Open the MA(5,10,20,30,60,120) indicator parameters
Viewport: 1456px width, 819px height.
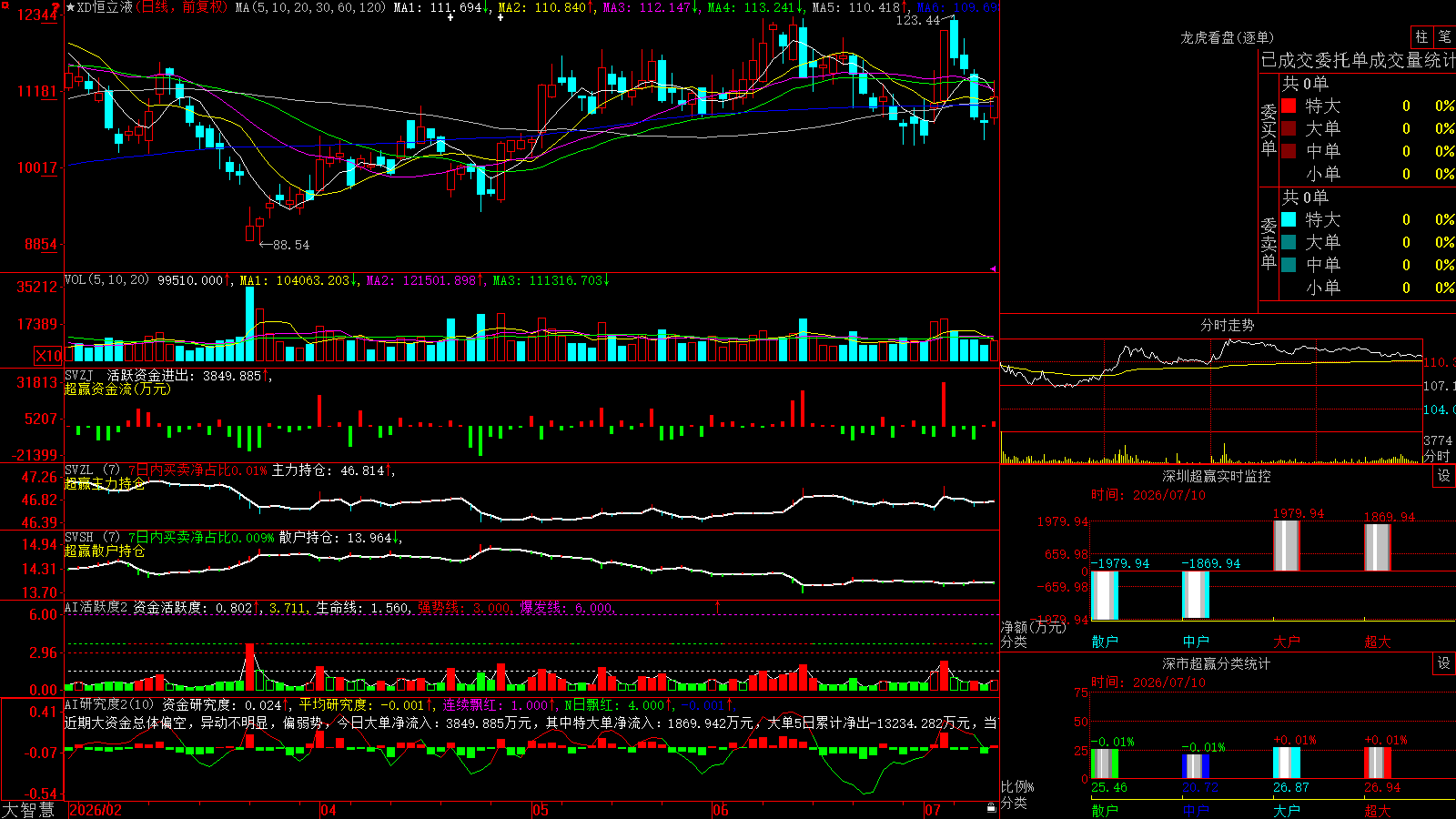click(x=309, y=7)
